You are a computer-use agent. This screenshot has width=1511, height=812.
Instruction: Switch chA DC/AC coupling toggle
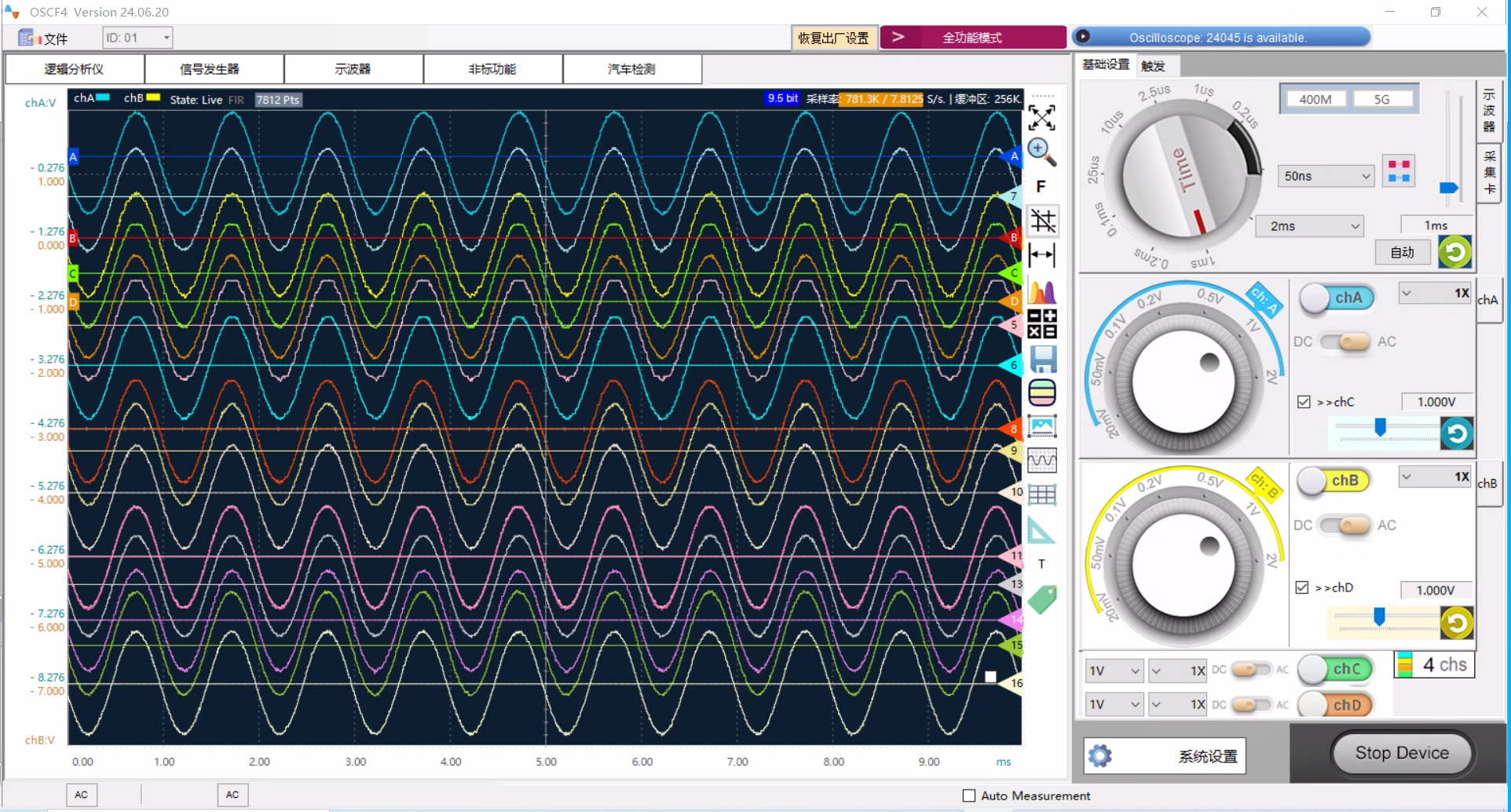[1345, 342]
